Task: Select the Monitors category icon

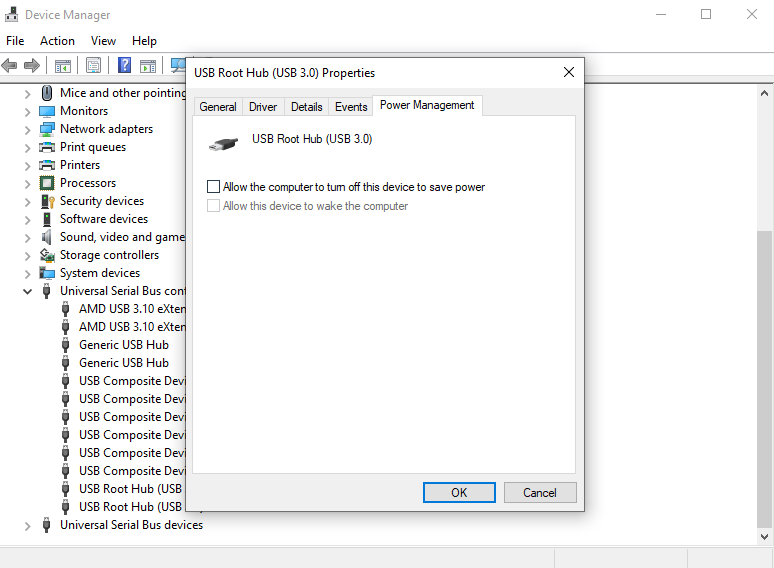Action: click(x=47, y=111)
